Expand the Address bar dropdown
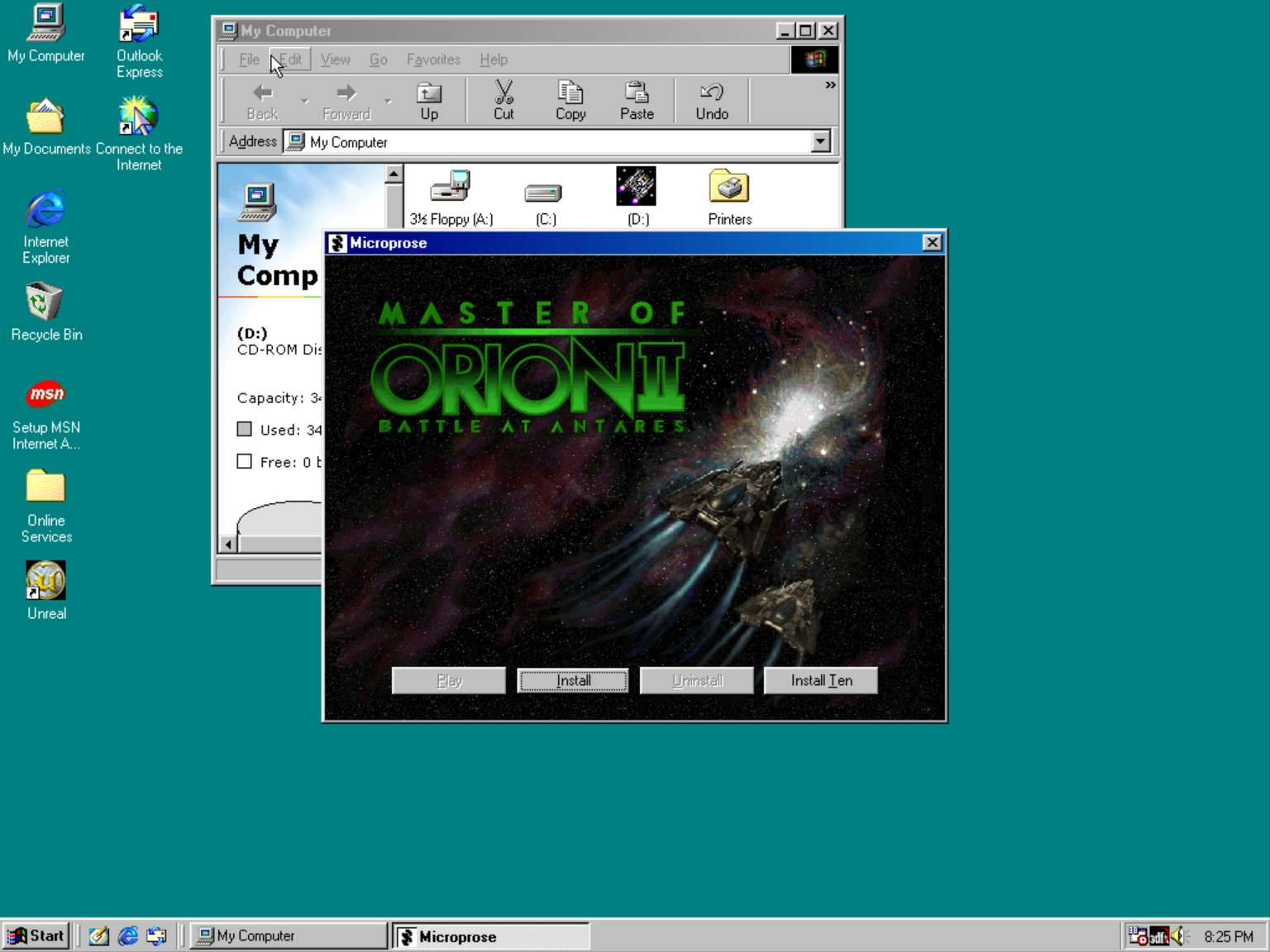 click(x=820, y=142)
